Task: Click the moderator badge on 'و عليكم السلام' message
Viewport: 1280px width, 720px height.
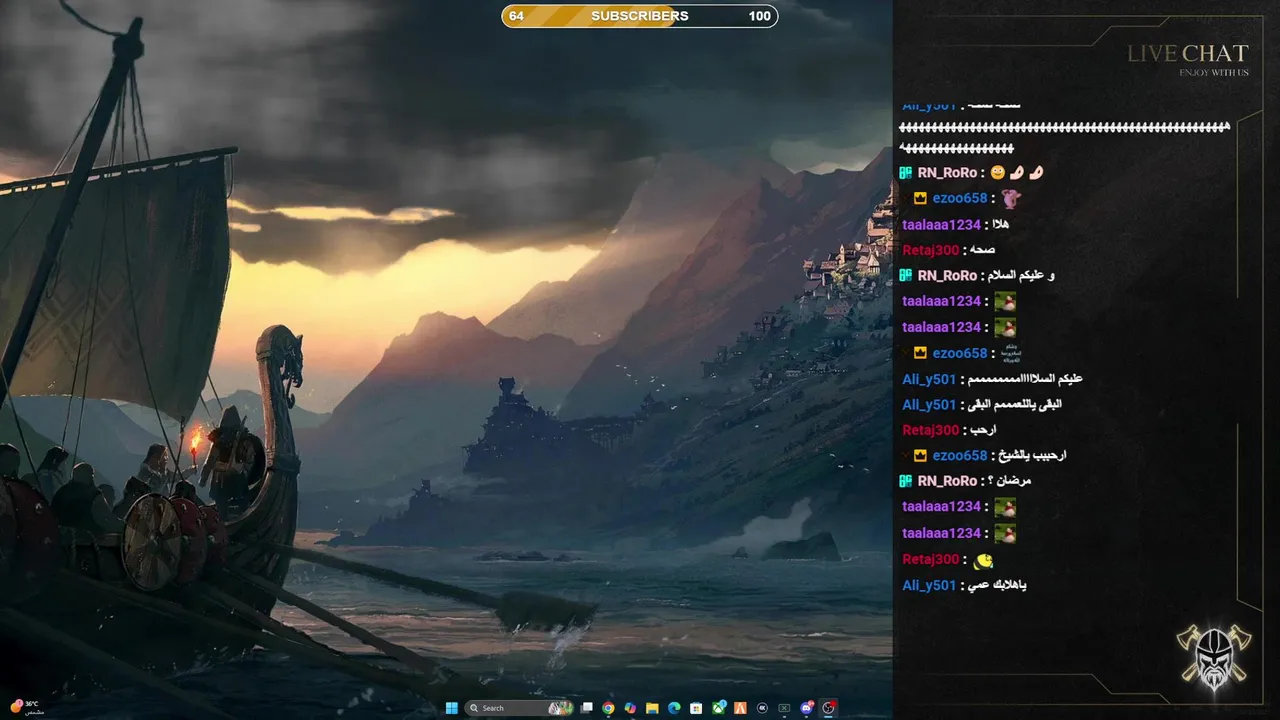Action: [x=906, y=275]
